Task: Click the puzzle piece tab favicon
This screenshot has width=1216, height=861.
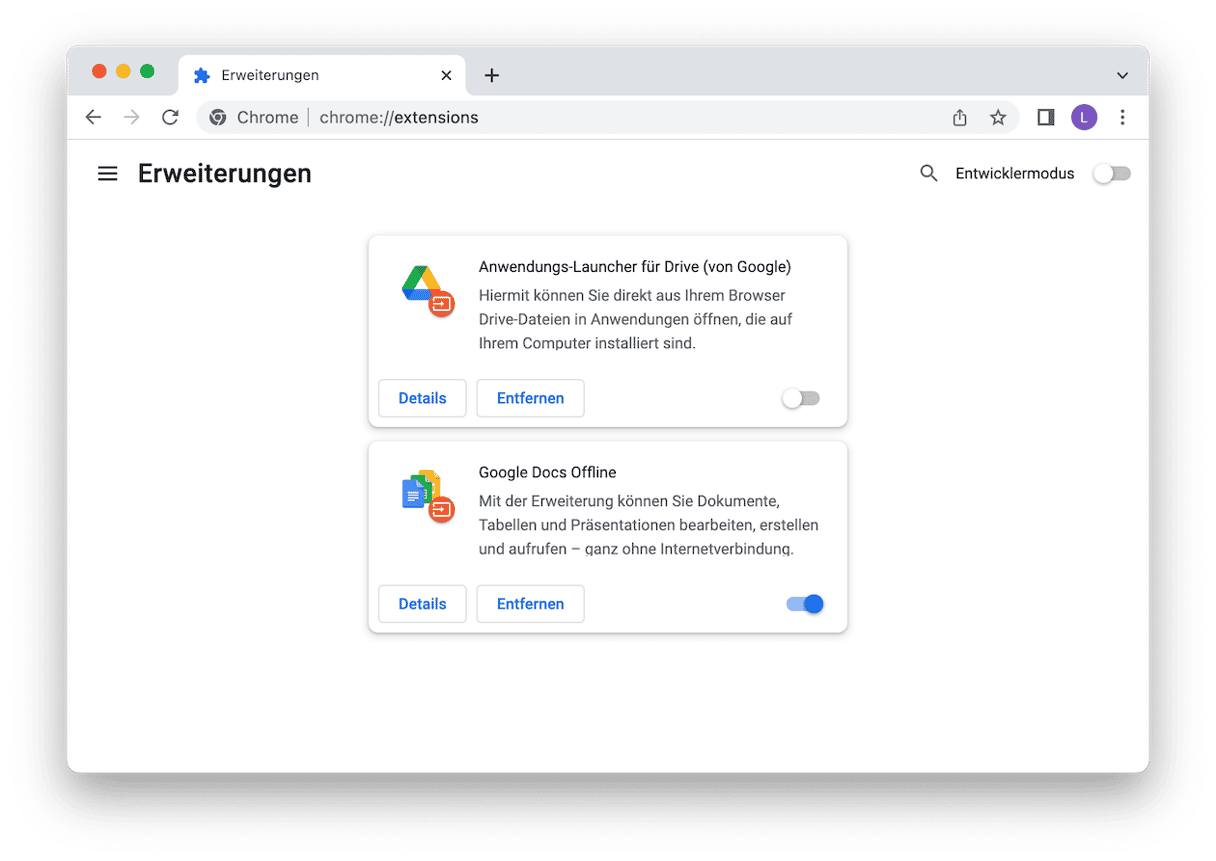Action: [x=201, y=75]
